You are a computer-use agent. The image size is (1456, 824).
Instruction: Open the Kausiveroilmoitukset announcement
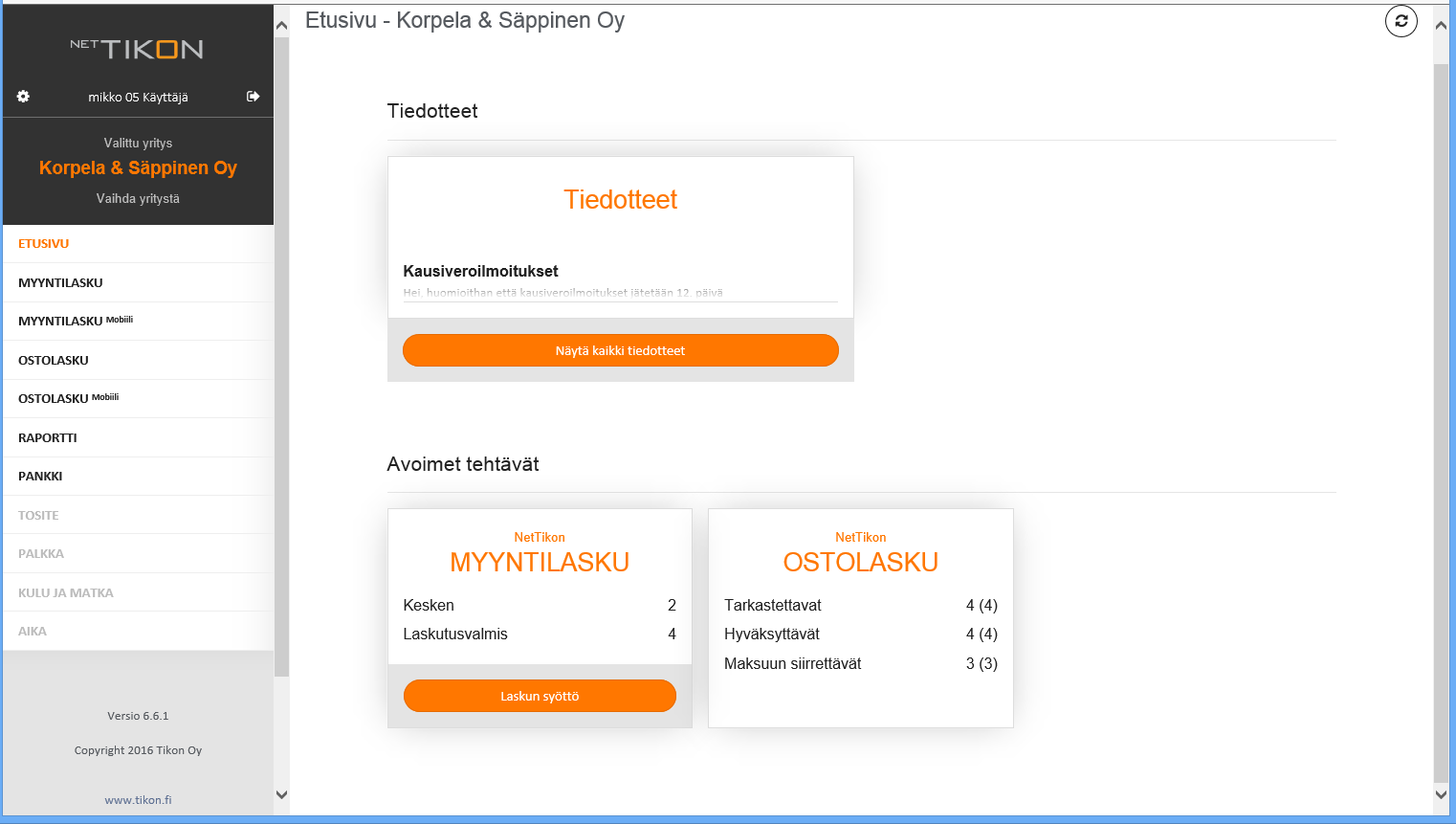(480, 271)
